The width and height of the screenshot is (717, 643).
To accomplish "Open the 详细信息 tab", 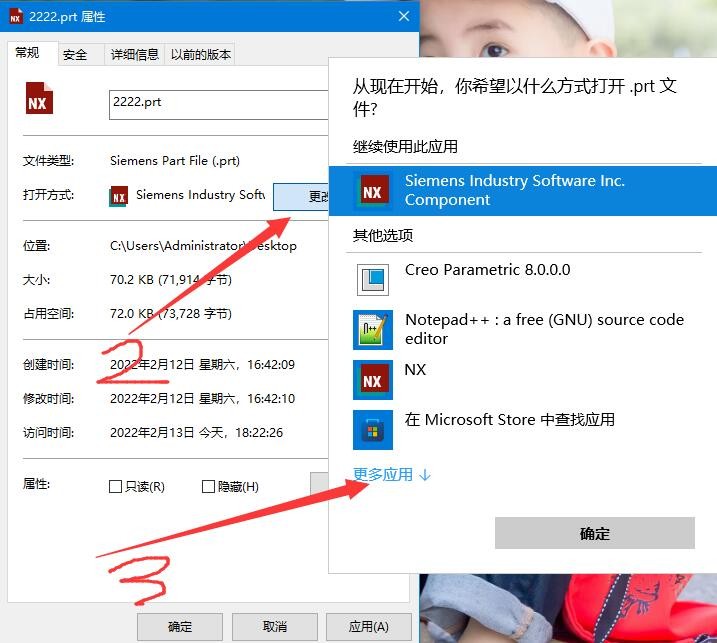I will tap(134, 55).
